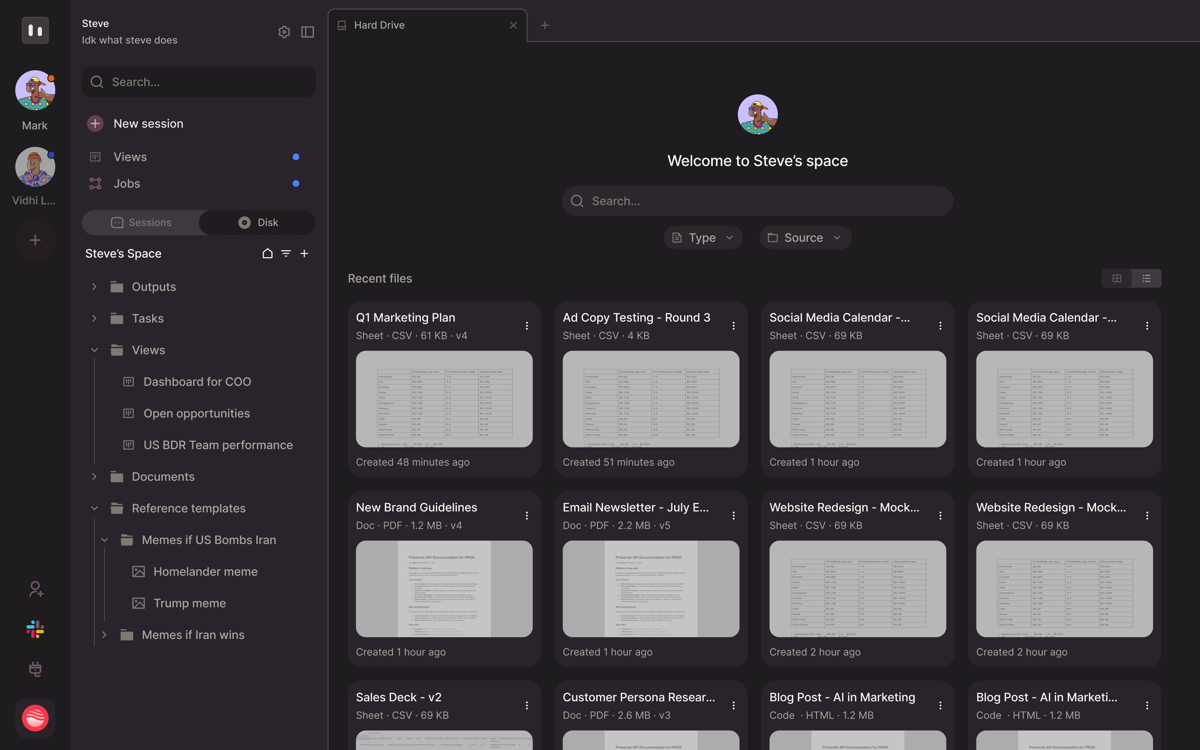Image resolution: width=1200 pixels, height=750 pixels.
Task: Open Vidhi L... avatar workspace
Action: [x=35, y=167]
